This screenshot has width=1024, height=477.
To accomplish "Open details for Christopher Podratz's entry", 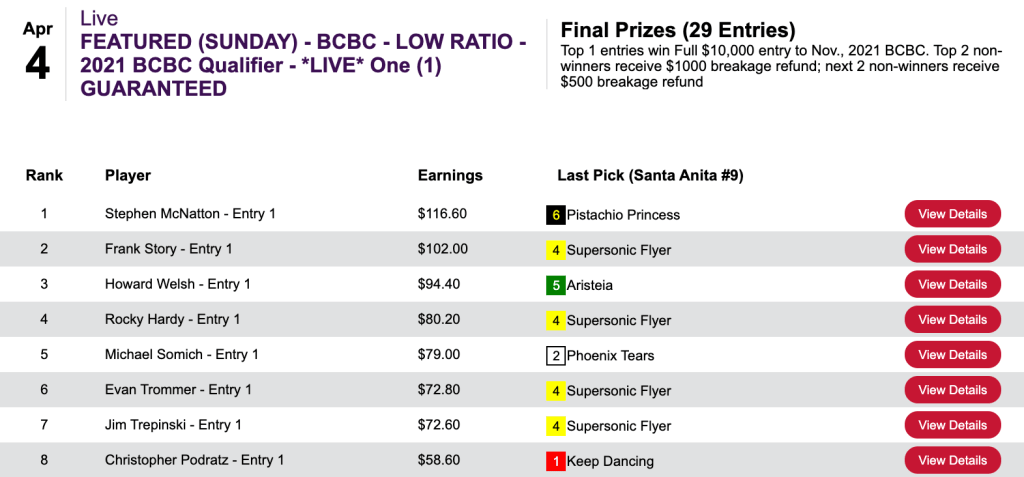I will click(x=952, y=461).
